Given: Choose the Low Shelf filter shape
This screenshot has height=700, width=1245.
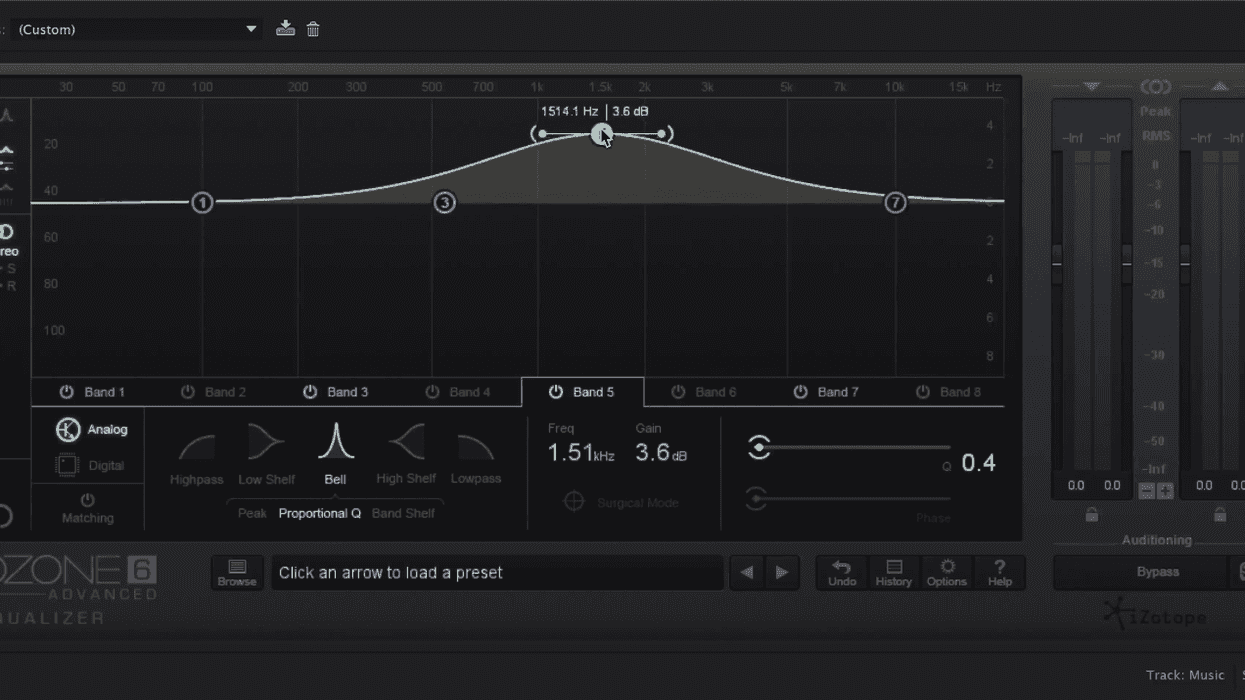Looking at the screenshot, I should (x=266, y=457).
